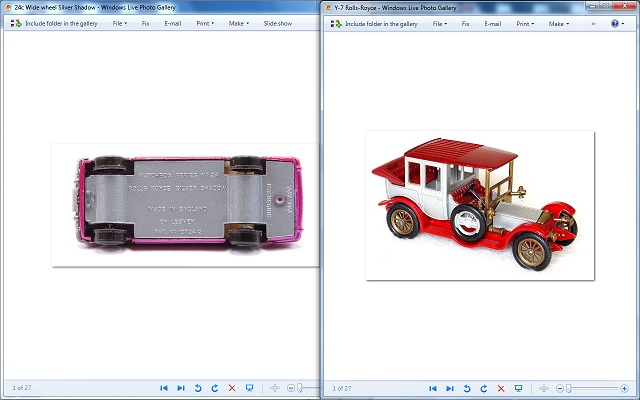Start slide show icon in Rolls-Royce window

tap(518, 387)
